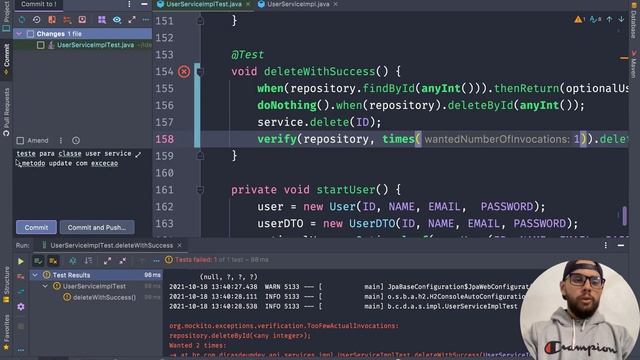Screen dimensions: 640x360
Task: Close the UserServiceImpl.java tab
Action: [x=336, y=4]
